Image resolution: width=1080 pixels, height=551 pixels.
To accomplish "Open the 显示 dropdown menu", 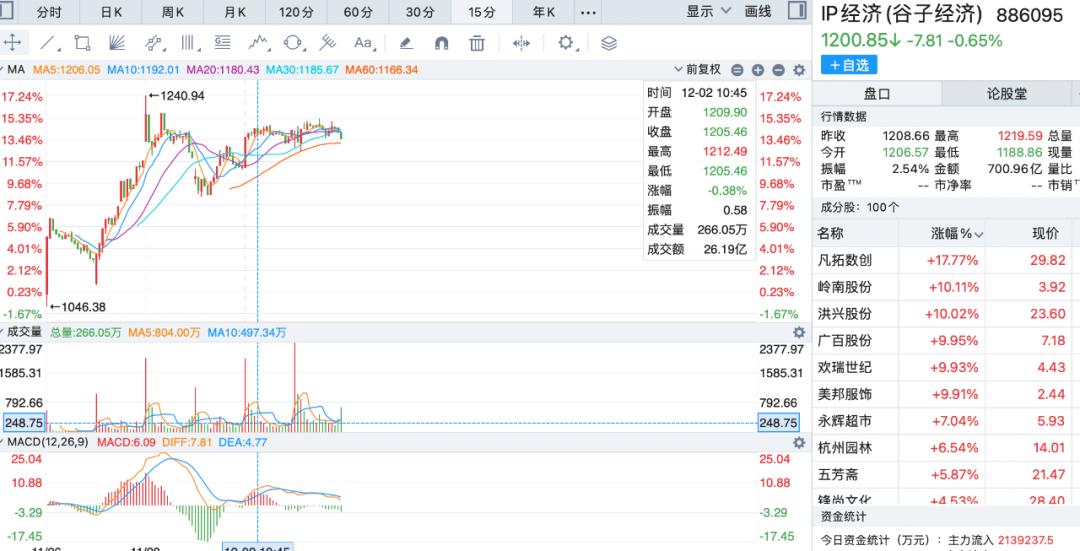I will point(708,12).
